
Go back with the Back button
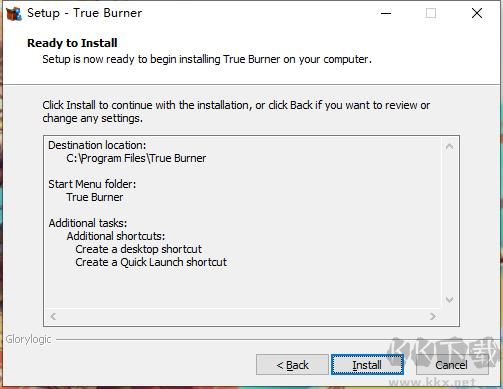292,365
